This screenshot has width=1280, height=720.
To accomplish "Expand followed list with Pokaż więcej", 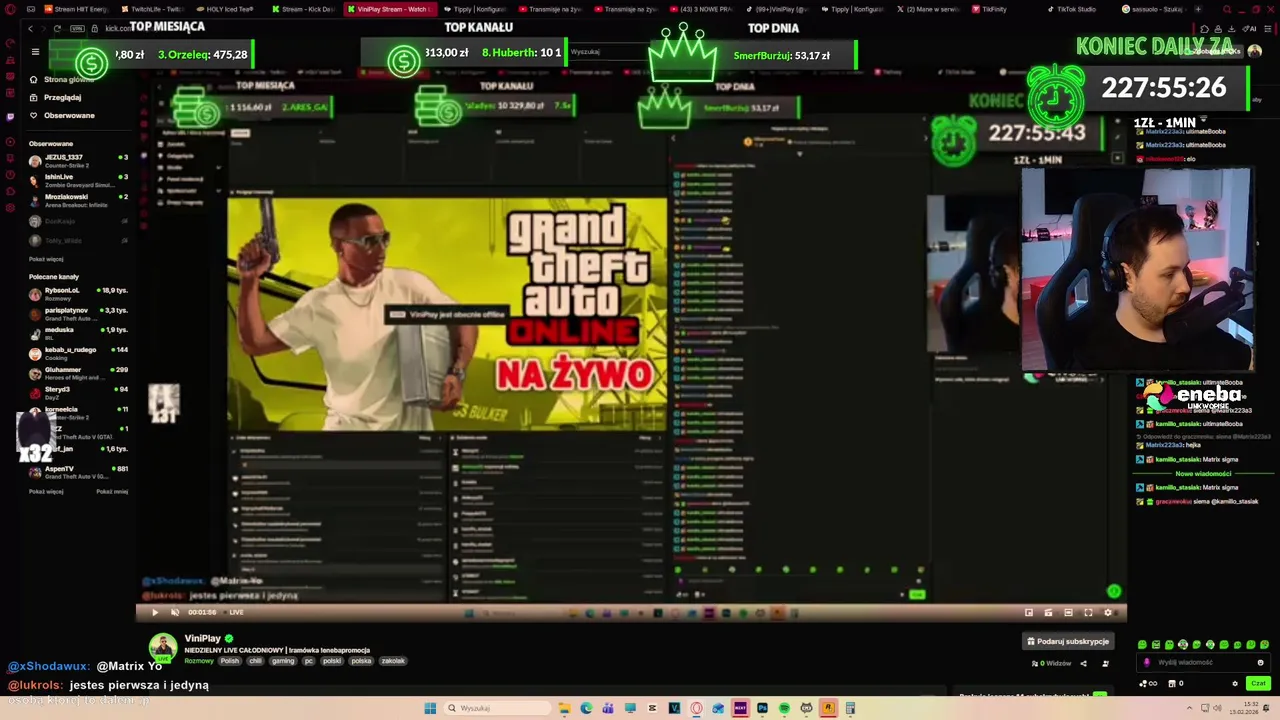I will click(46, 259).
